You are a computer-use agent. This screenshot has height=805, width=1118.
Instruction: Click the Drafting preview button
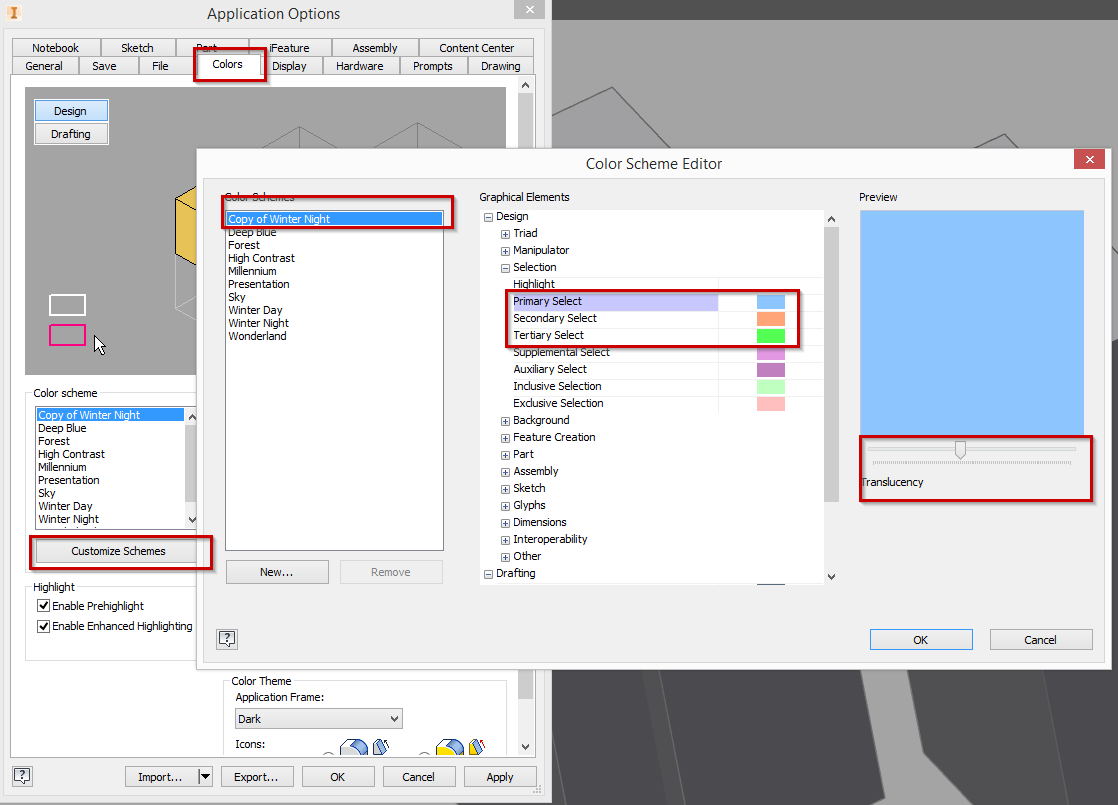(70, 133)
